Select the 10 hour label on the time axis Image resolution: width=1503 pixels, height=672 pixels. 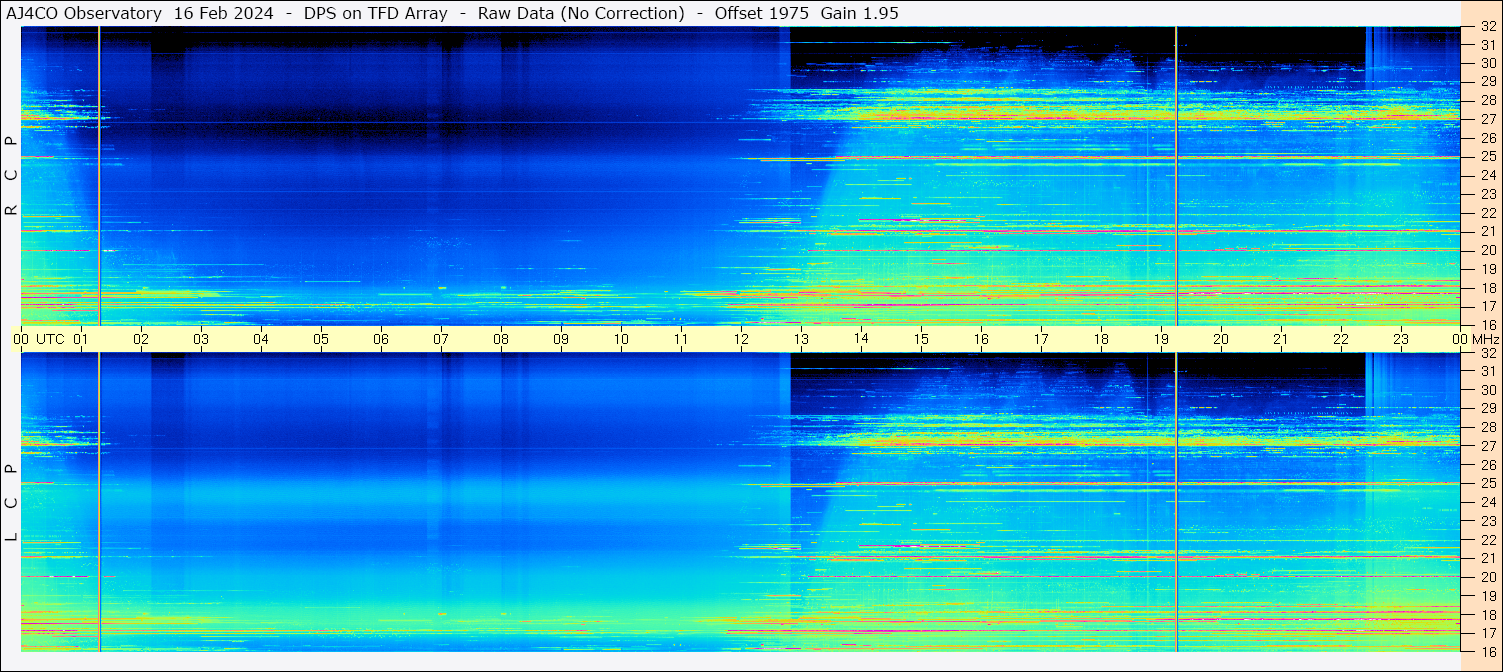pos(621,339)
